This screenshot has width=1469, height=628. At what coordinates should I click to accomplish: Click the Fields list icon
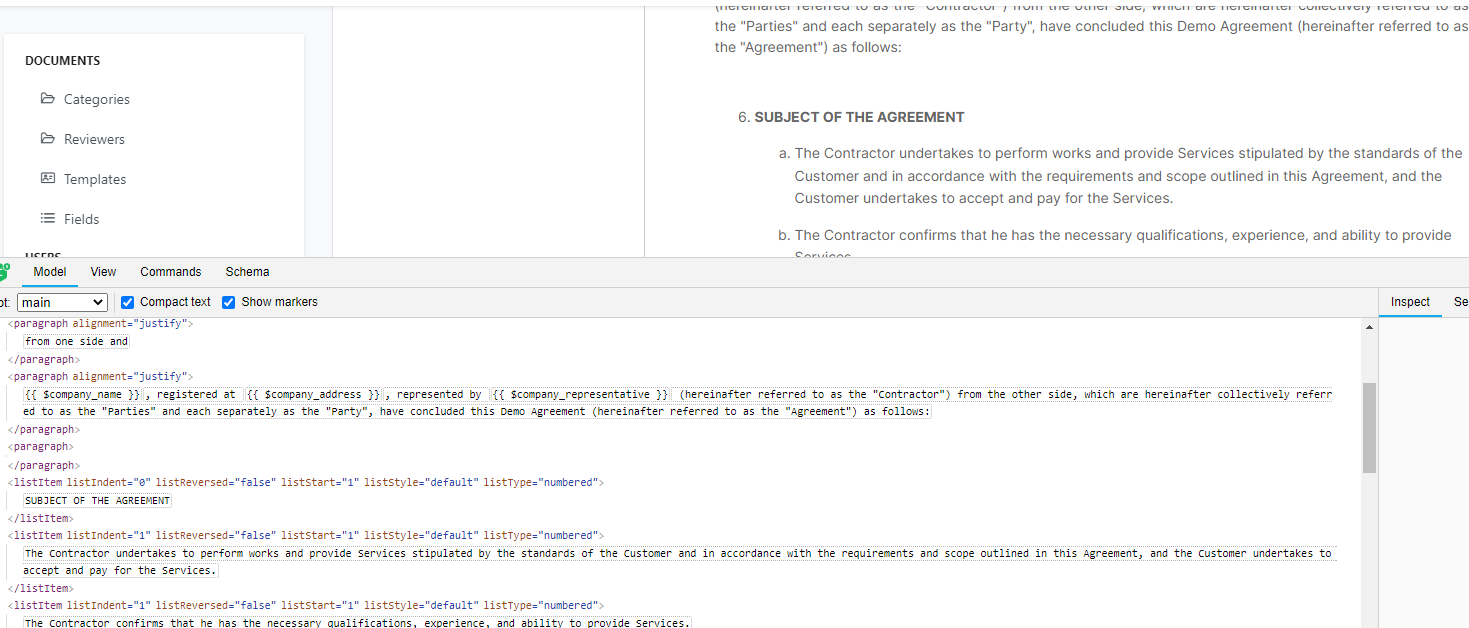point(48,218)
